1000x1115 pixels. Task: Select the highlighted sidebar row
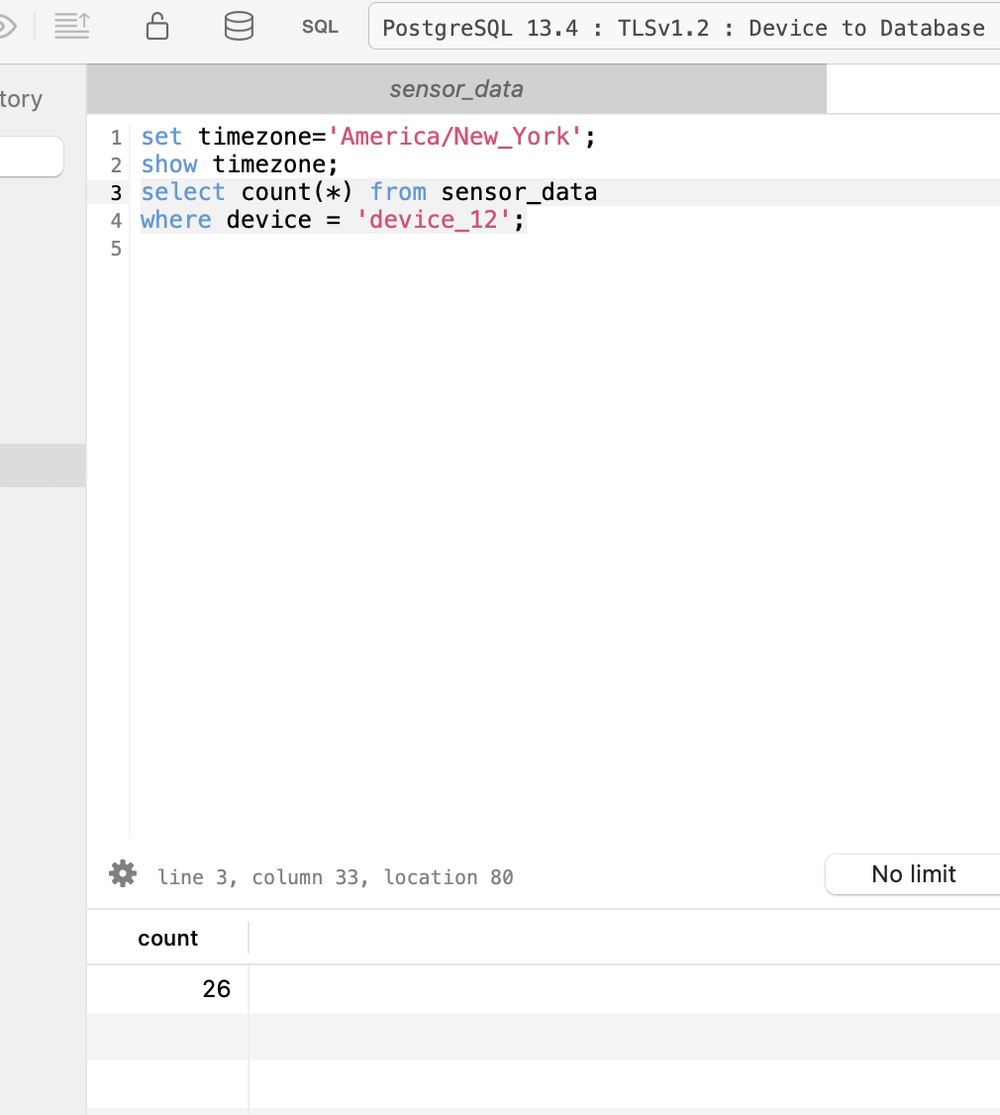click(43, 465)
